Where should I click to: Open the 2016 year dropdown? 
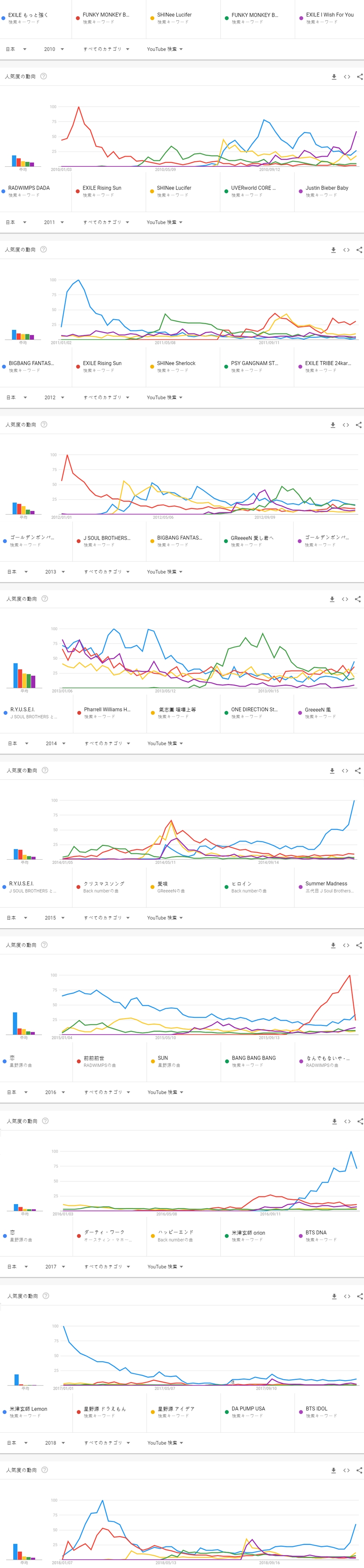[55, 1092]
